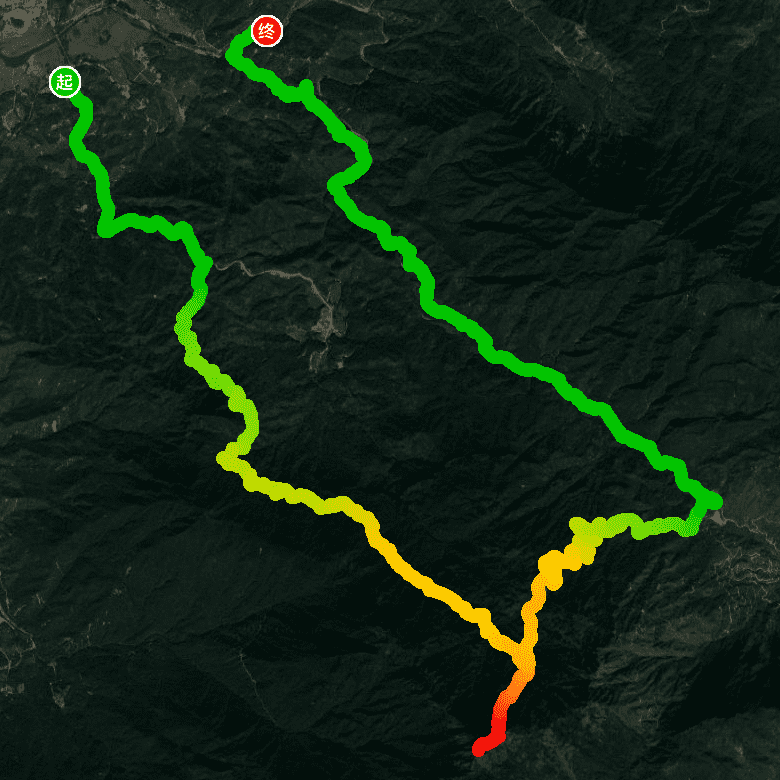The height and width of the screenshot is (780, 780).
Task: Click the orange-to-red track segment below the junction
Action: click(509, 699)
